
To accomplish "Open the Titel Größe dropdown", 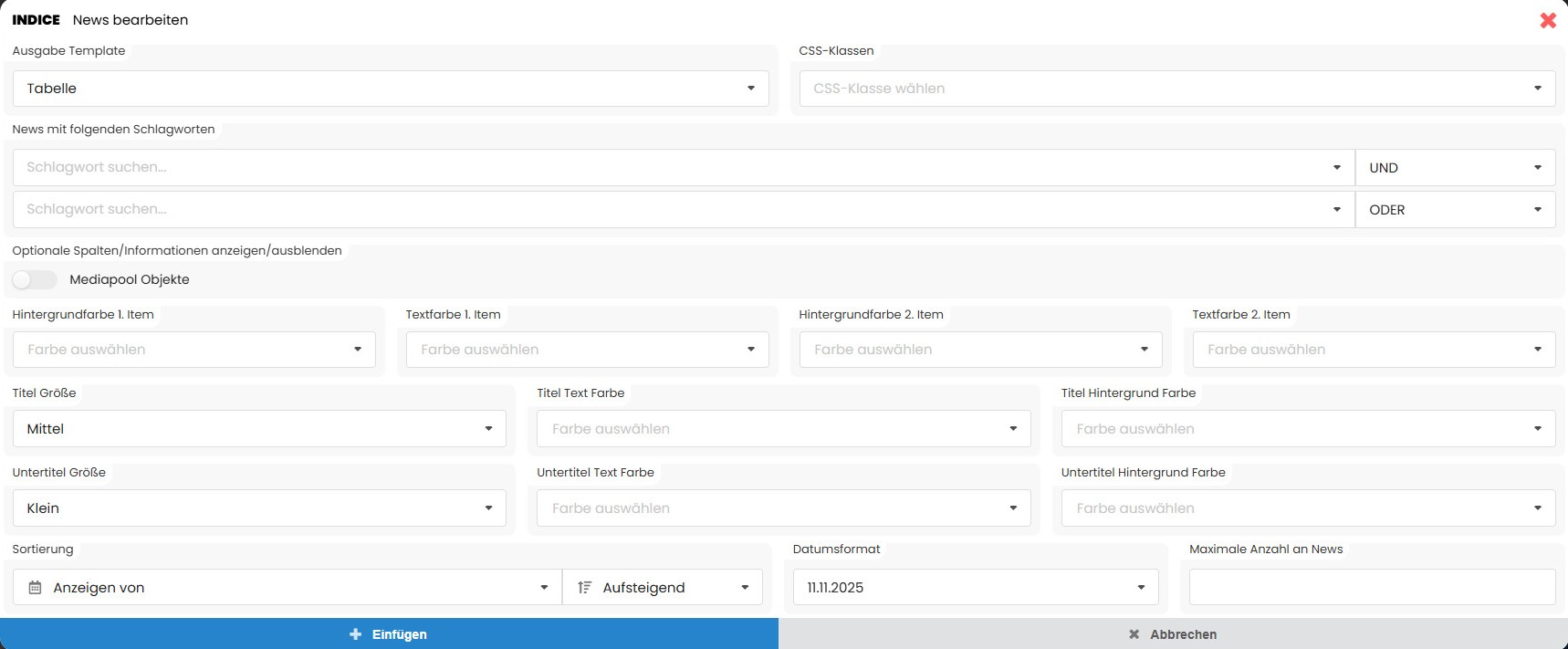I will (259, 429).
